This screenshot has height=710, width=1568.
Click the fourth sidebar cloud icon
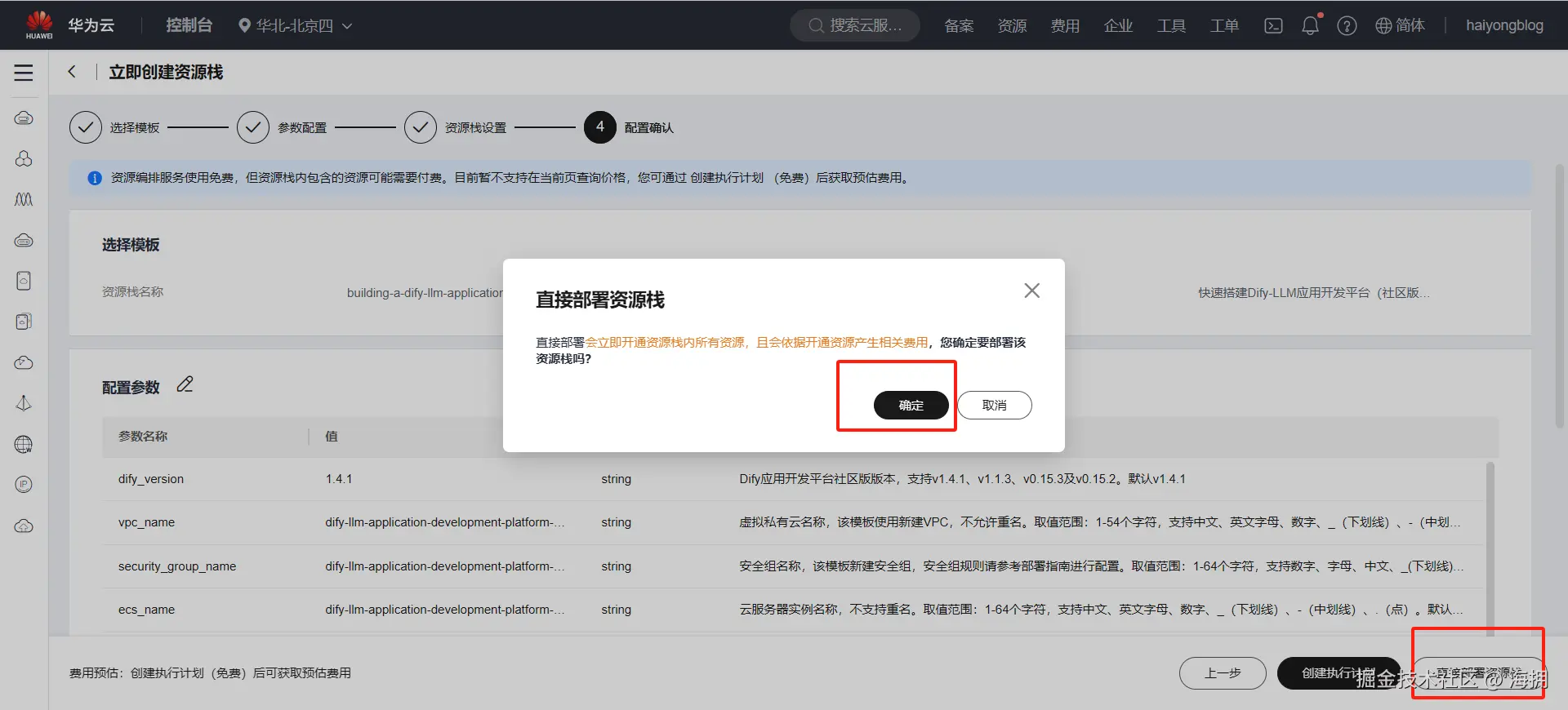pos(24,240)
